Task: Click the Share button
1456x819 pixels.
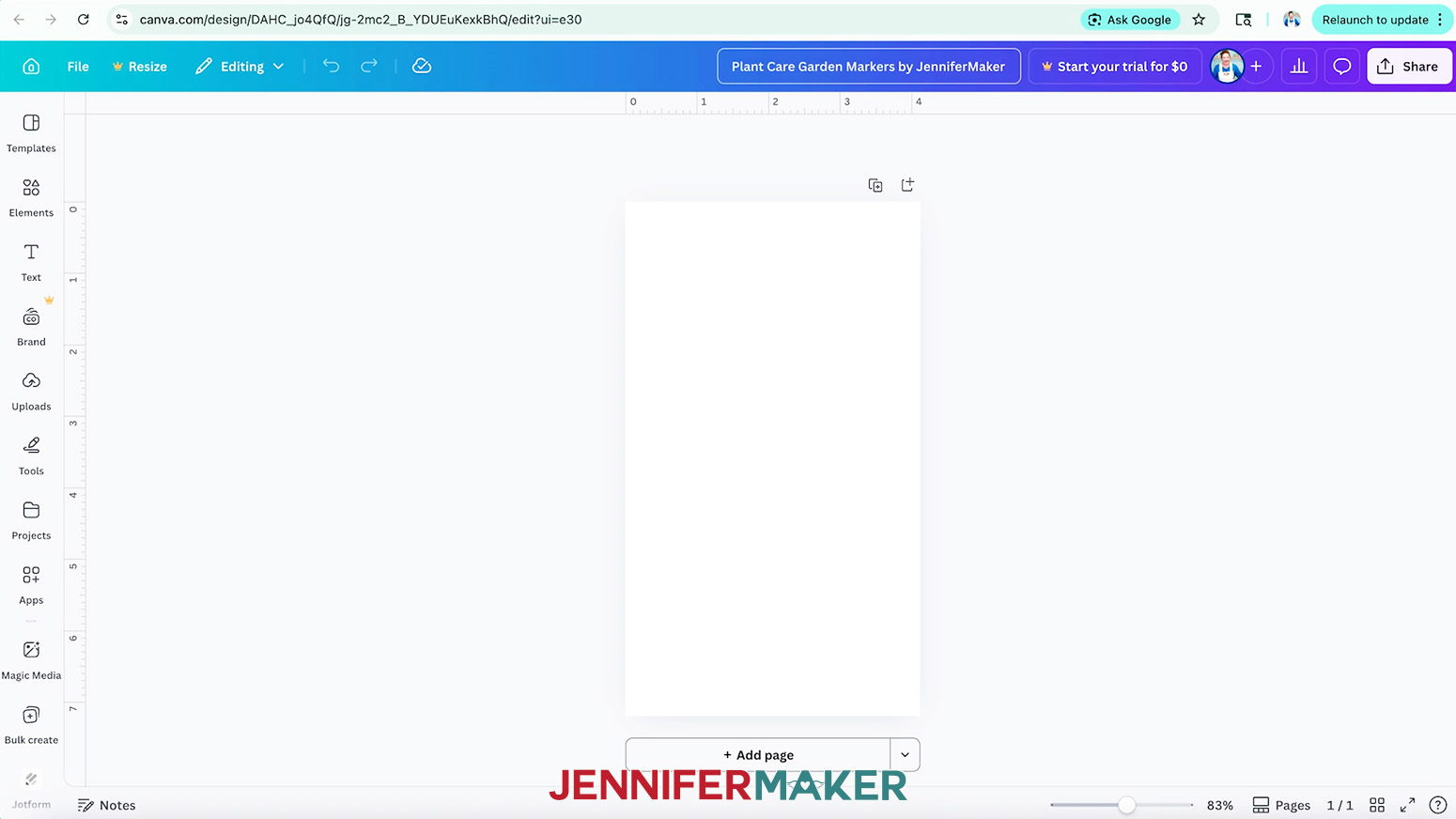Action: point(1409,67)
